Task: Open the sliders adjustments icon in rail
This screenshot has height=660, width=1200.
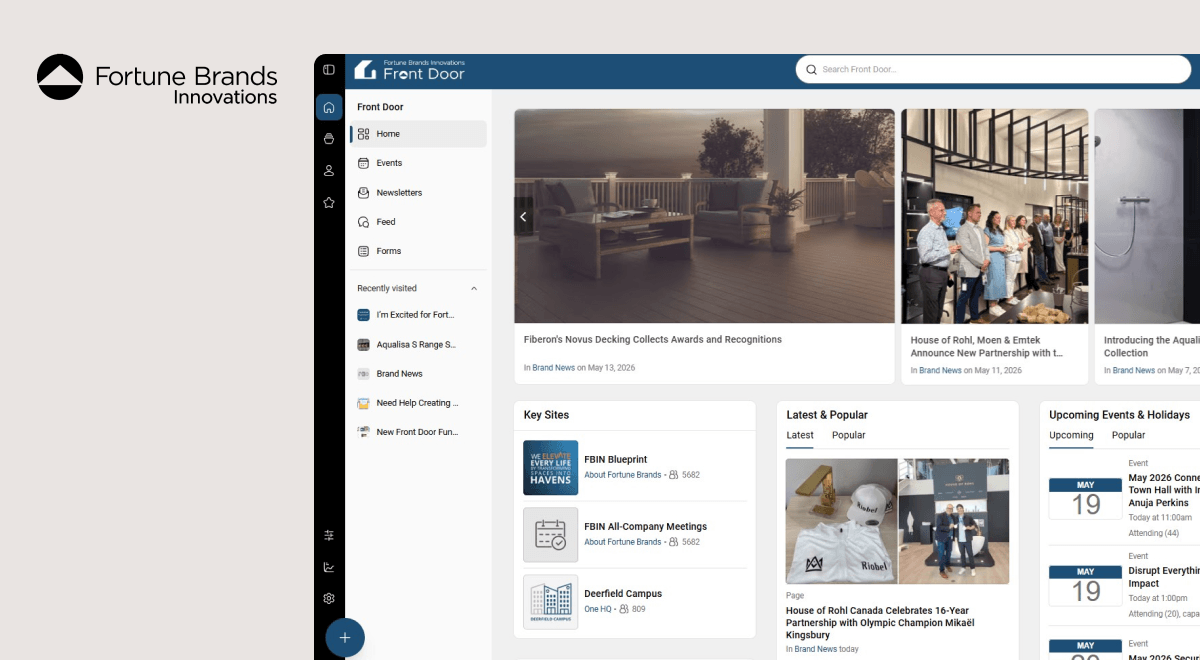Action: coord(329,535)
